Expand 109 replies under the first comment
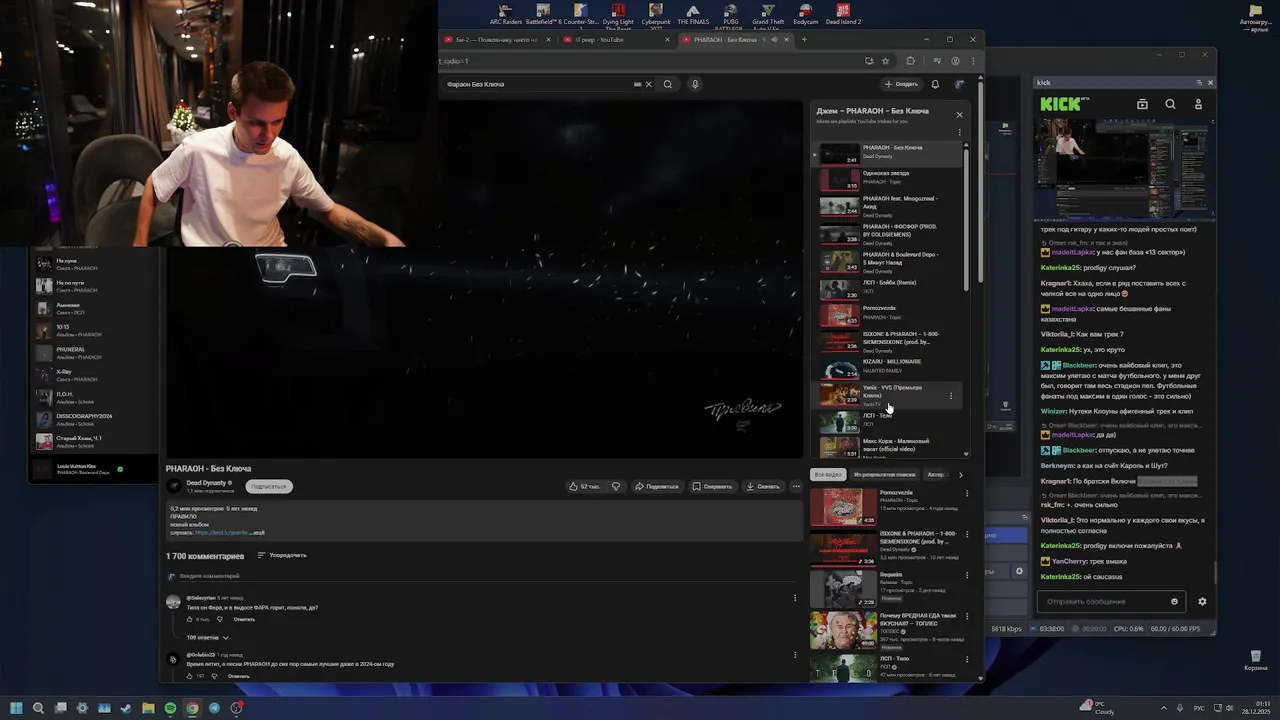 tap(207, 637)
